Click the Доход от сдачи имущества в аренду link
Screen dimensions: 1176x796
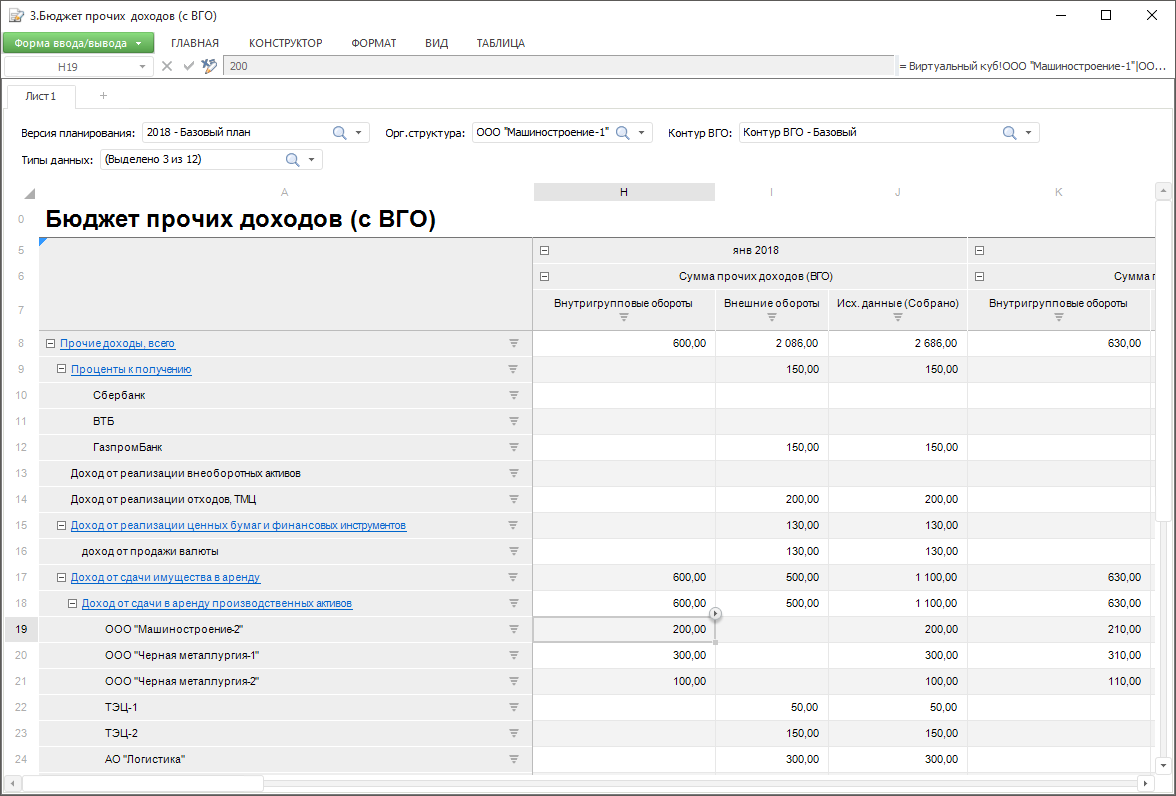(165, 578)
